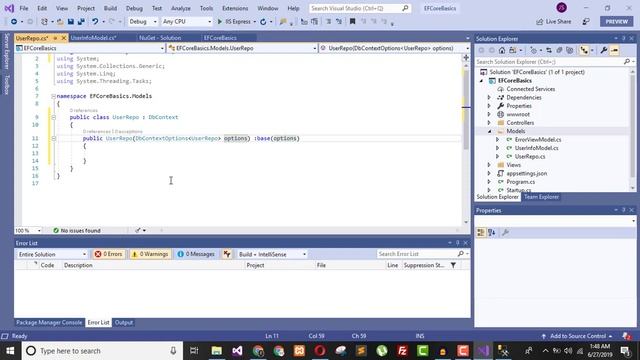Click the Windows Start button
Viewport: 640px width, 360px height.
point(11,351)
